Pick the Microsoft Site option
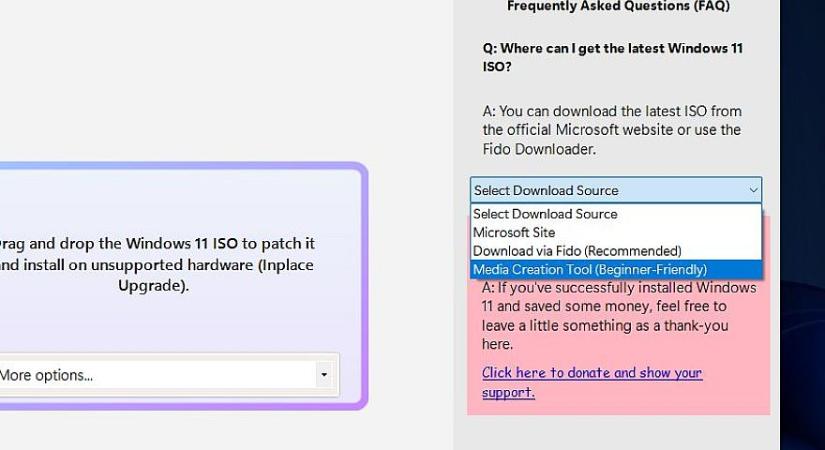825x450 pixels. [x=616, y=232]
